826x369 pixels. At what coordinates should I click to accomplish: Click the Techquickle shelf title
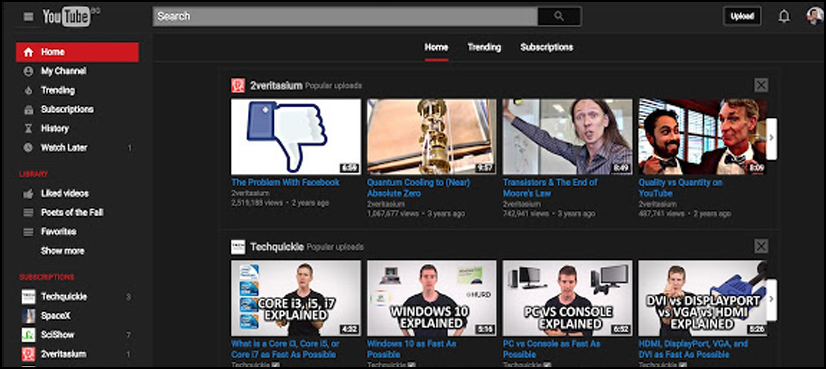[277, 247]
